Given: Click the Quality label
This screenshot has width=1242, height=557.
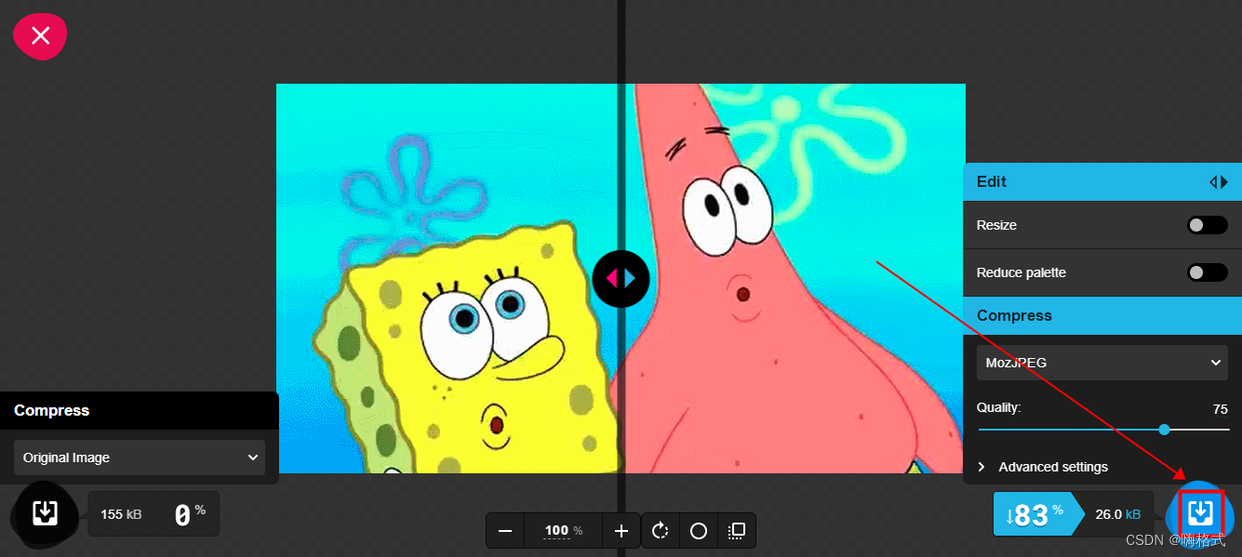Looking at the screenshot, I should click(x=999, y=408).
